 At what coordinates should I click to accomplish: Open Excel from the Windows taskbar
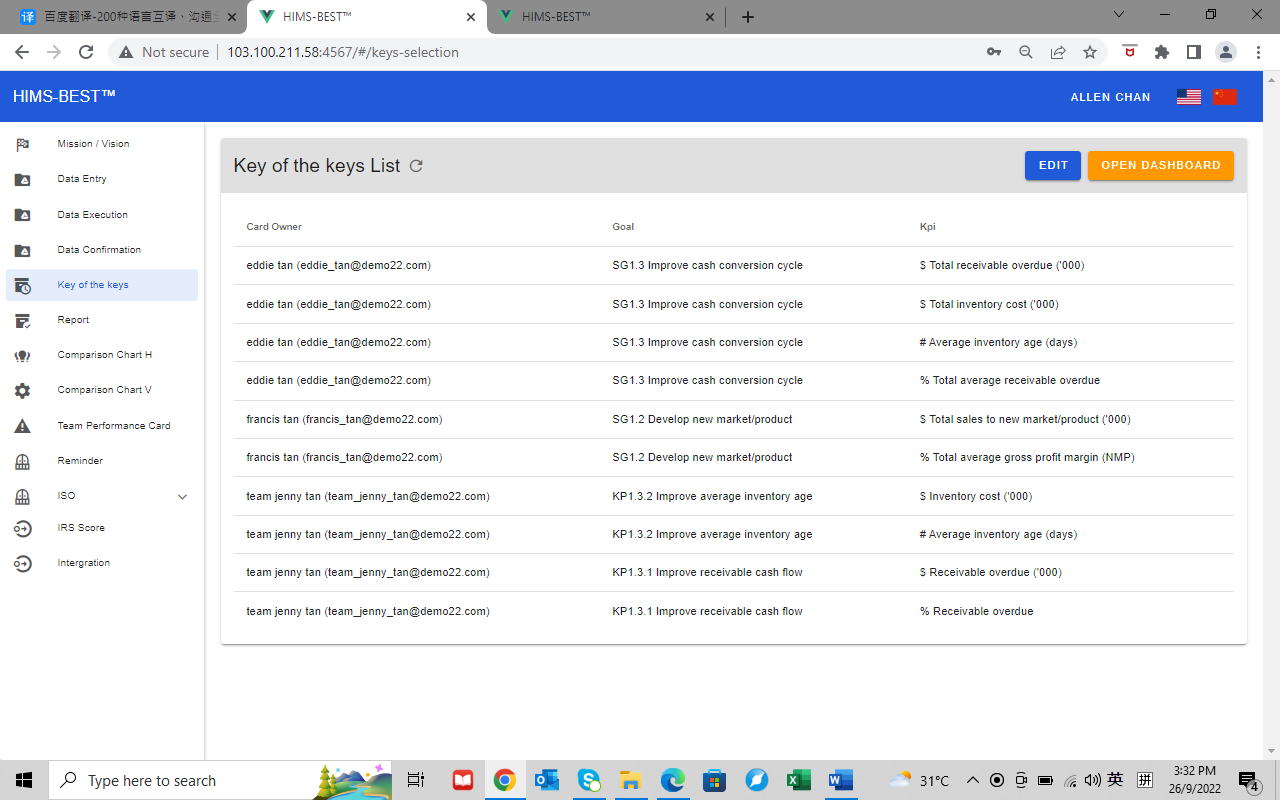pyautogui.click(x=797, y=780)
